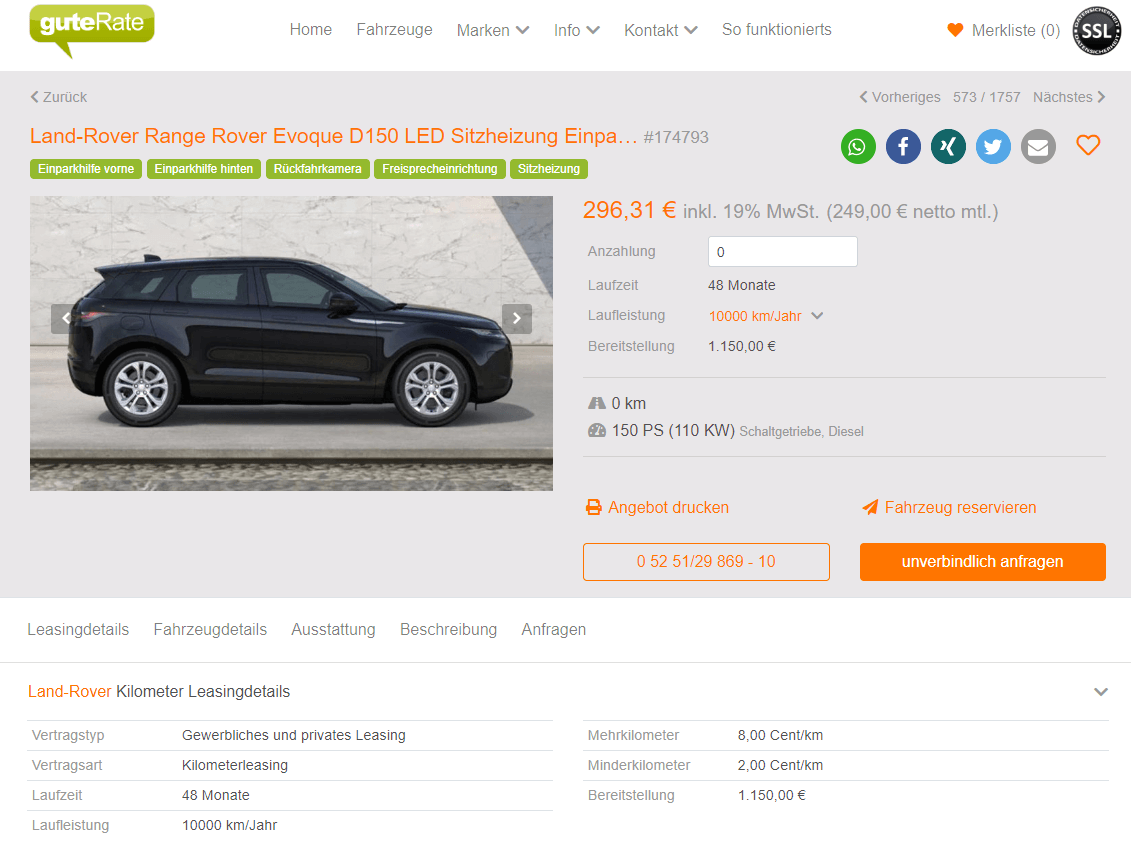Click the Gewerbliches und privates Leasing value
The width and height of the screenshot is (1131, 842).
294,735
